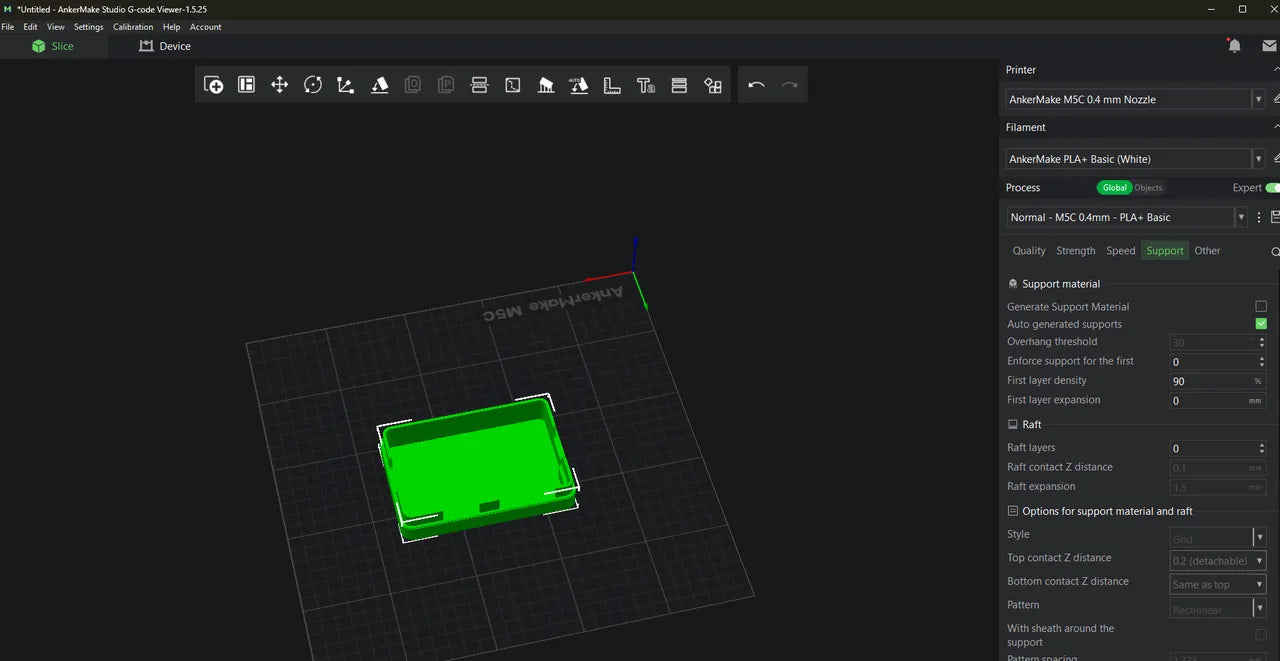Select the Move tool in the toolbar

point(279,85)
